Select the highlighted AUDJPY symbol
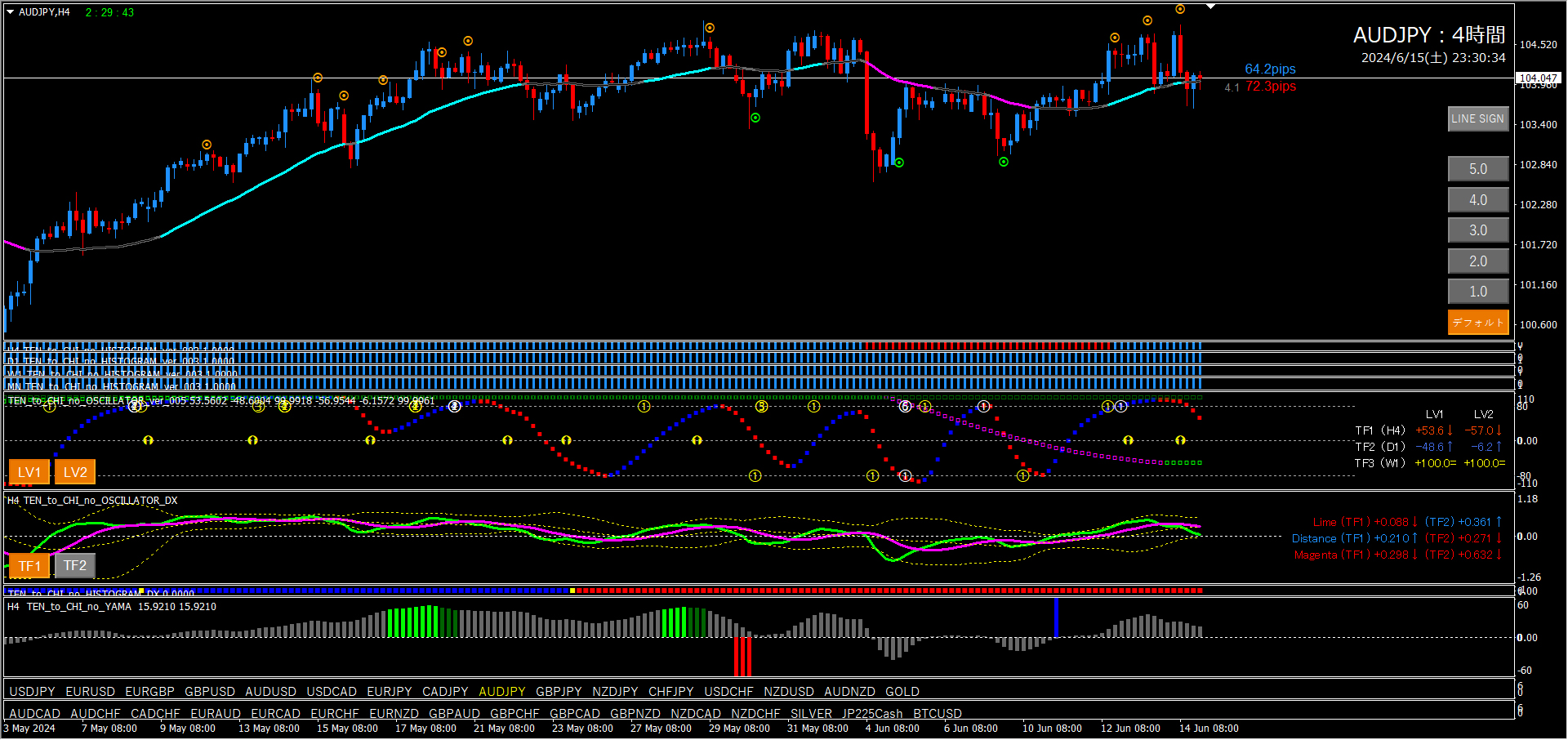This screenshot has height=740, width=1568. pos(502,692)
